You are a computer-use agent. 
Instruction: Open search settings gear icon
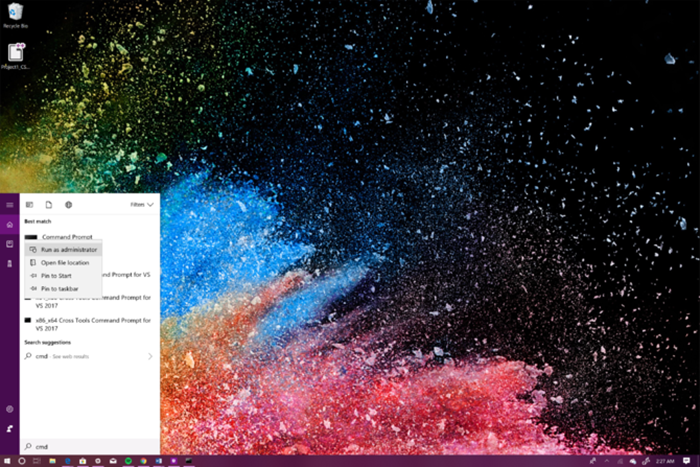pos(10,409)
